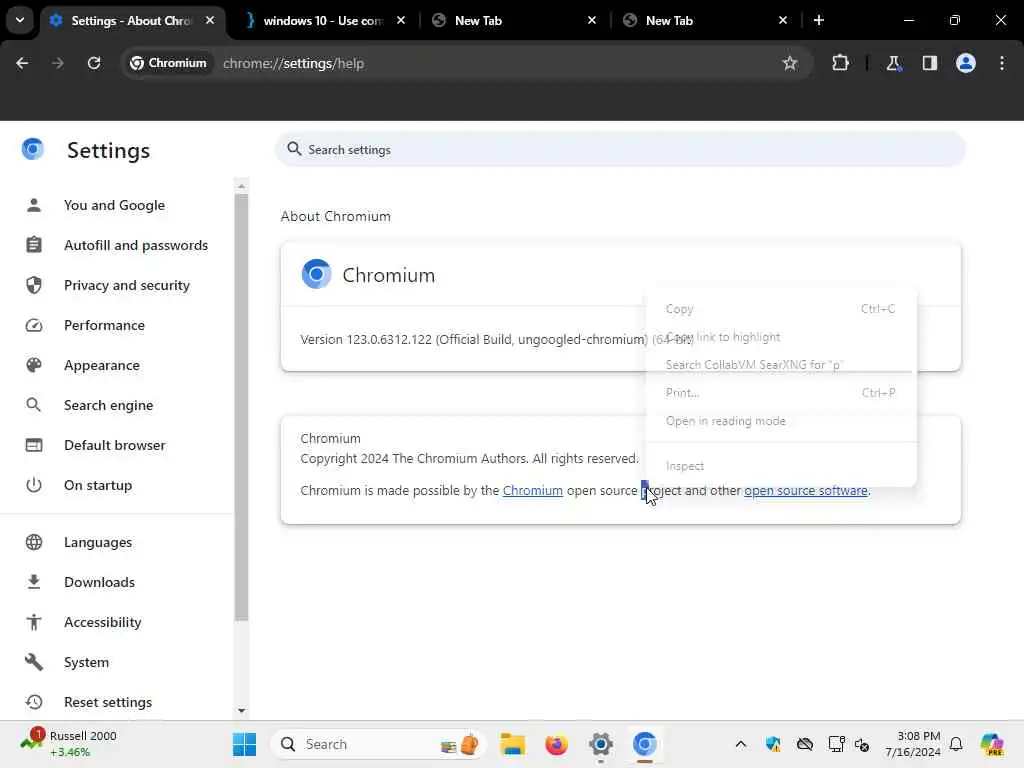Screen dimensions: 1024x768
Task: Choose Print... in the context menu
Action: [x=780, y=392]
